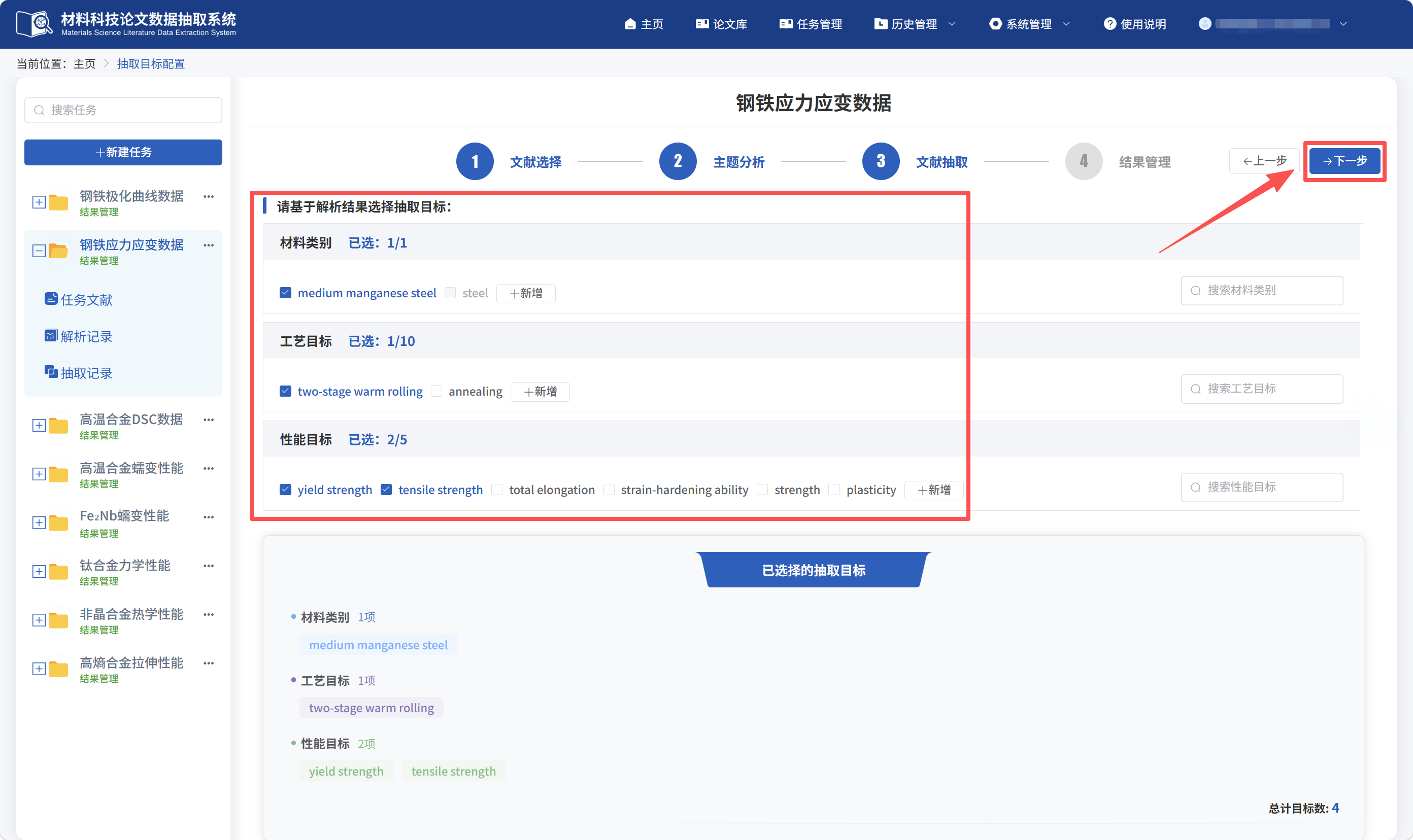
Task: Click the chart icon next to 解析记录
Action: 51,336
